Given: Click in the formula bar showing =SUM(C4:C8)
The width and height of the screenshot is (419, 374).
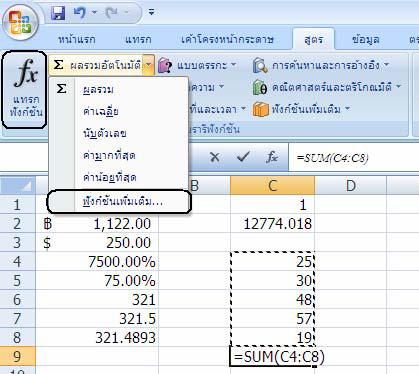Looking at the screenshot, I should pos(353,157).
